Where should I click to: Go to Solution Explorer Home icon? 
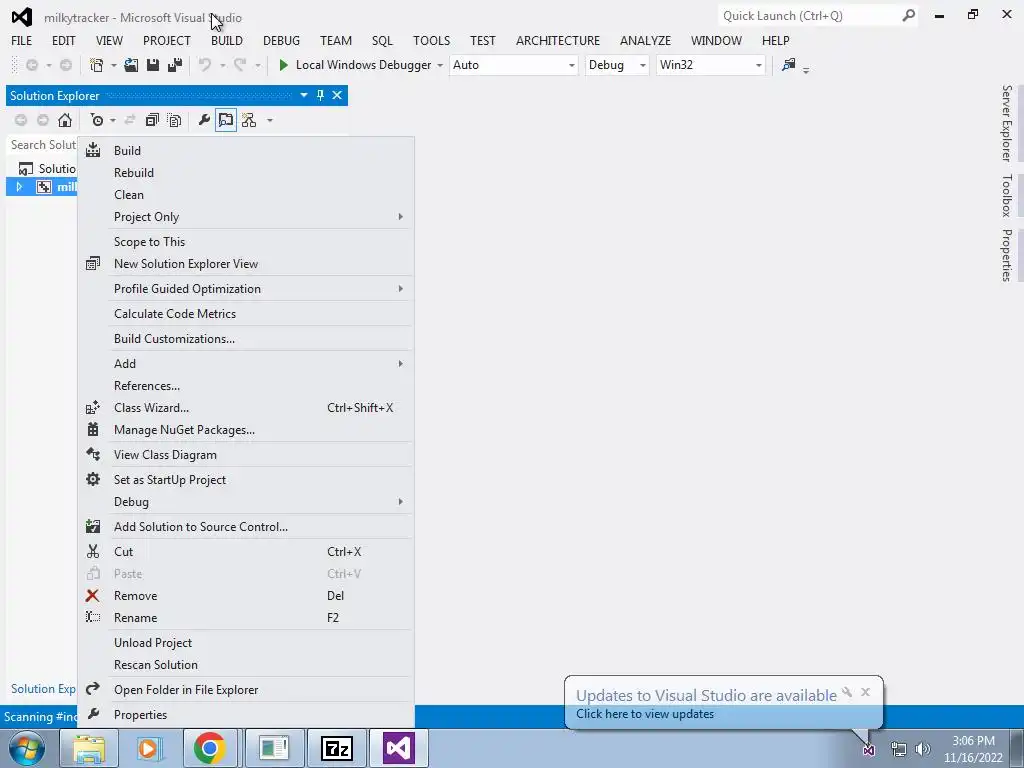point(65,120)
